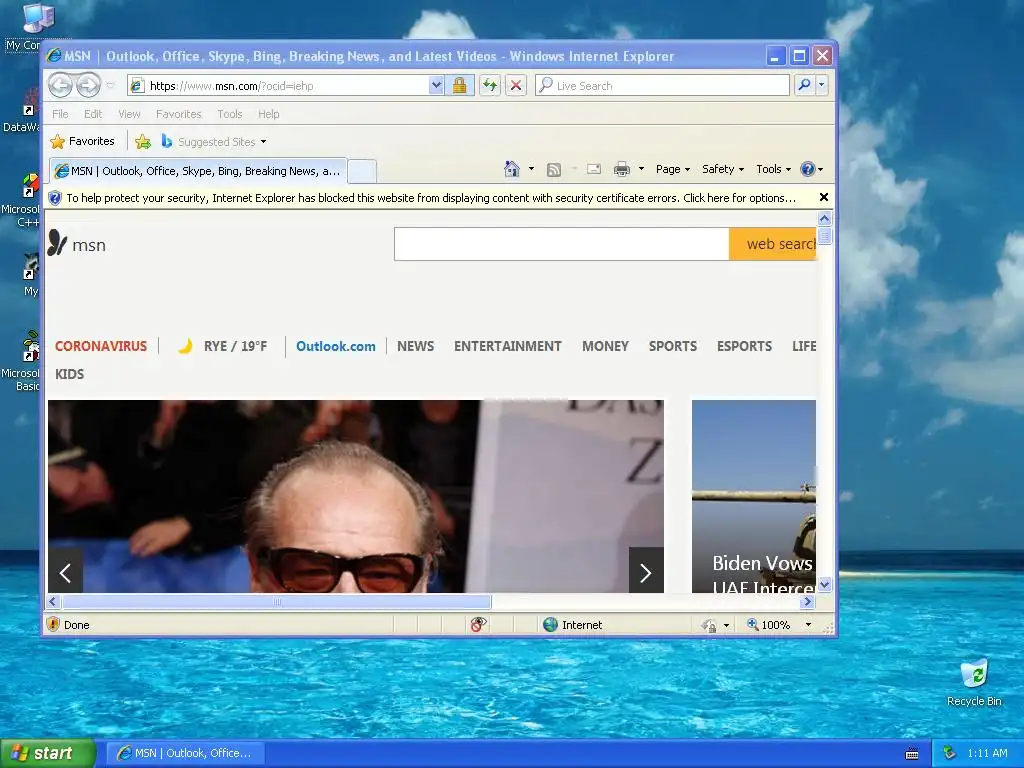The height and width of the screenshot is (768, 1024).
Task: Go to the NEWS section
Action: point(415,346)
